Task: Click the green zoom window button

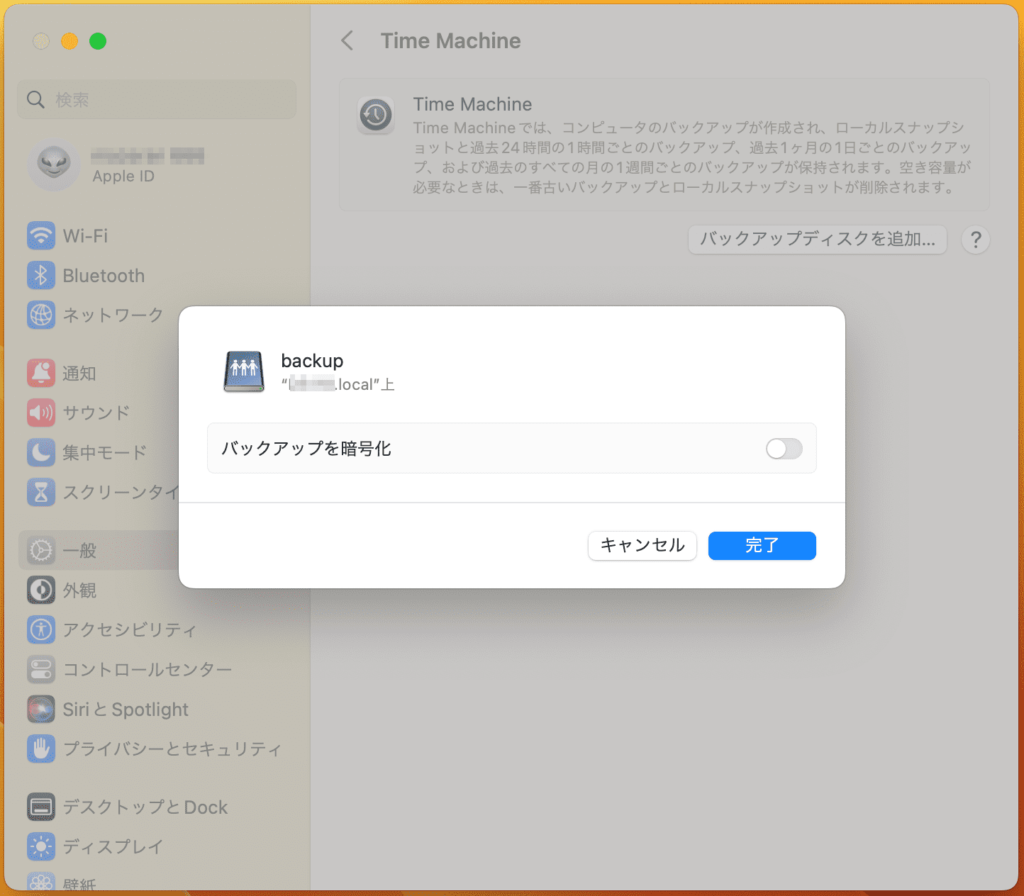Action: click(98, 41)
